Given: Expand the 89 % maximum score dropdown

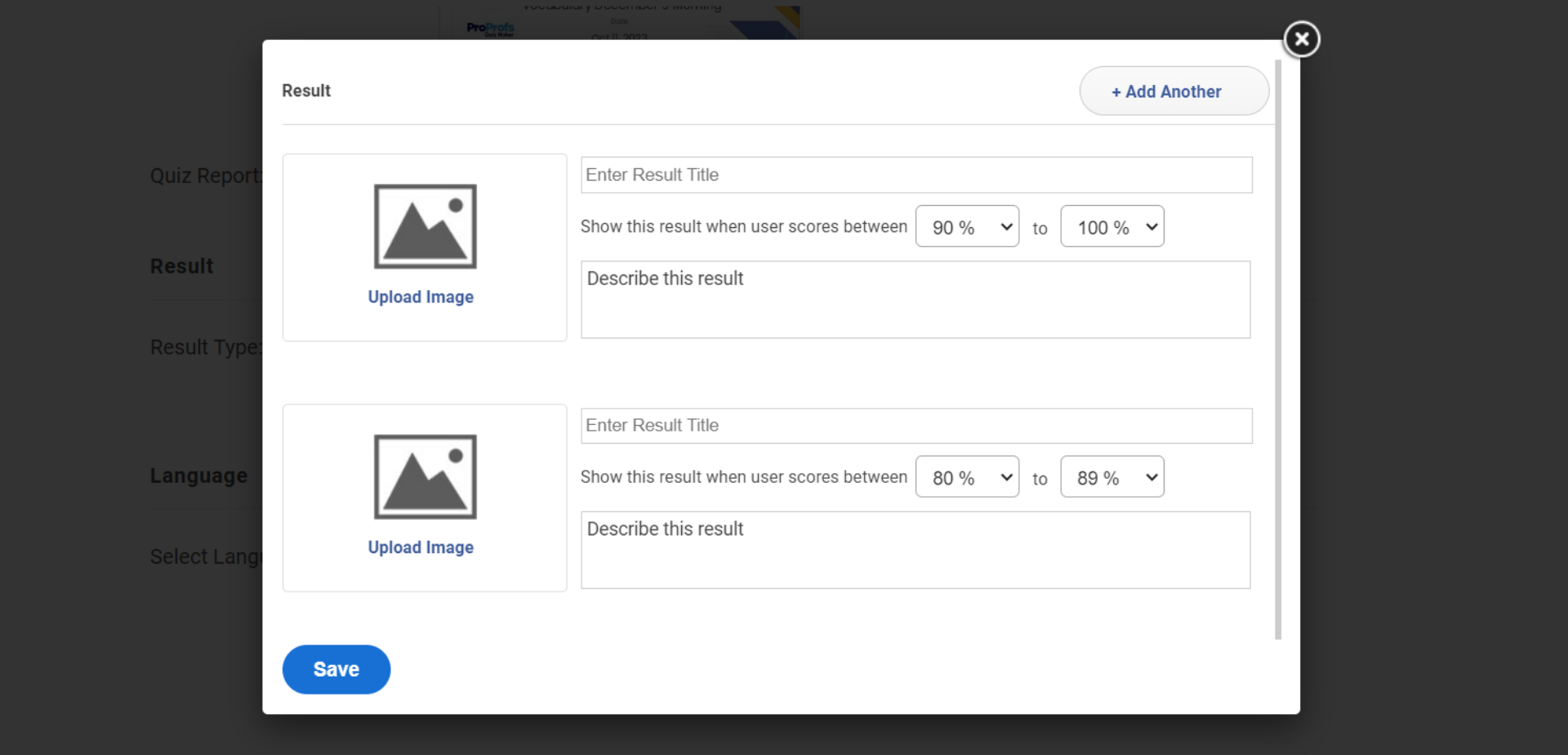Looking at the screenshot, I should coord(1111,477).
